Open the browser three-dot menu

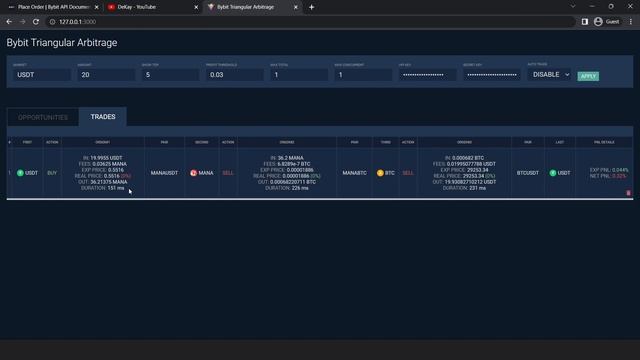631,22
